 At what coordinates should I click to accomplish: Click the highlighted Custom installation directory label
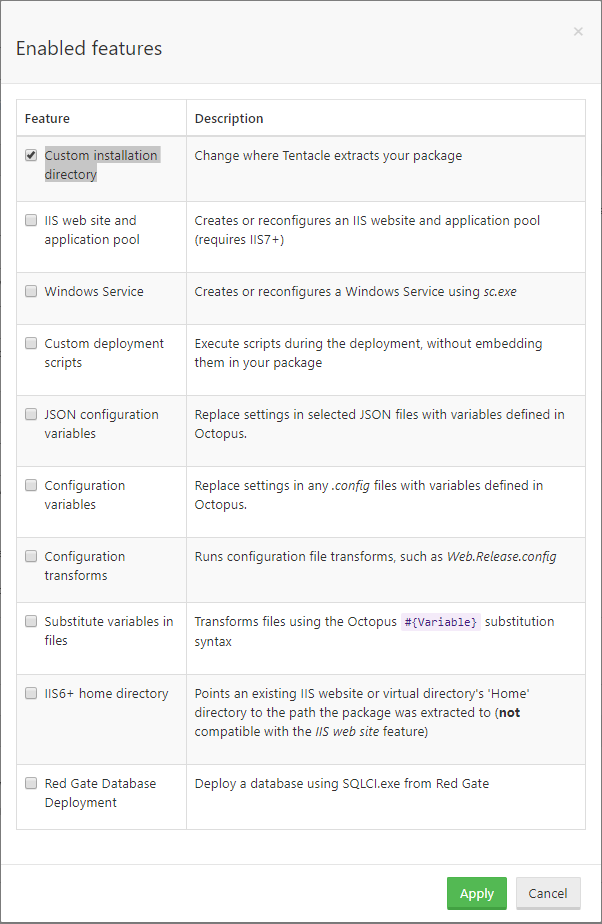(x=101, y=164)
